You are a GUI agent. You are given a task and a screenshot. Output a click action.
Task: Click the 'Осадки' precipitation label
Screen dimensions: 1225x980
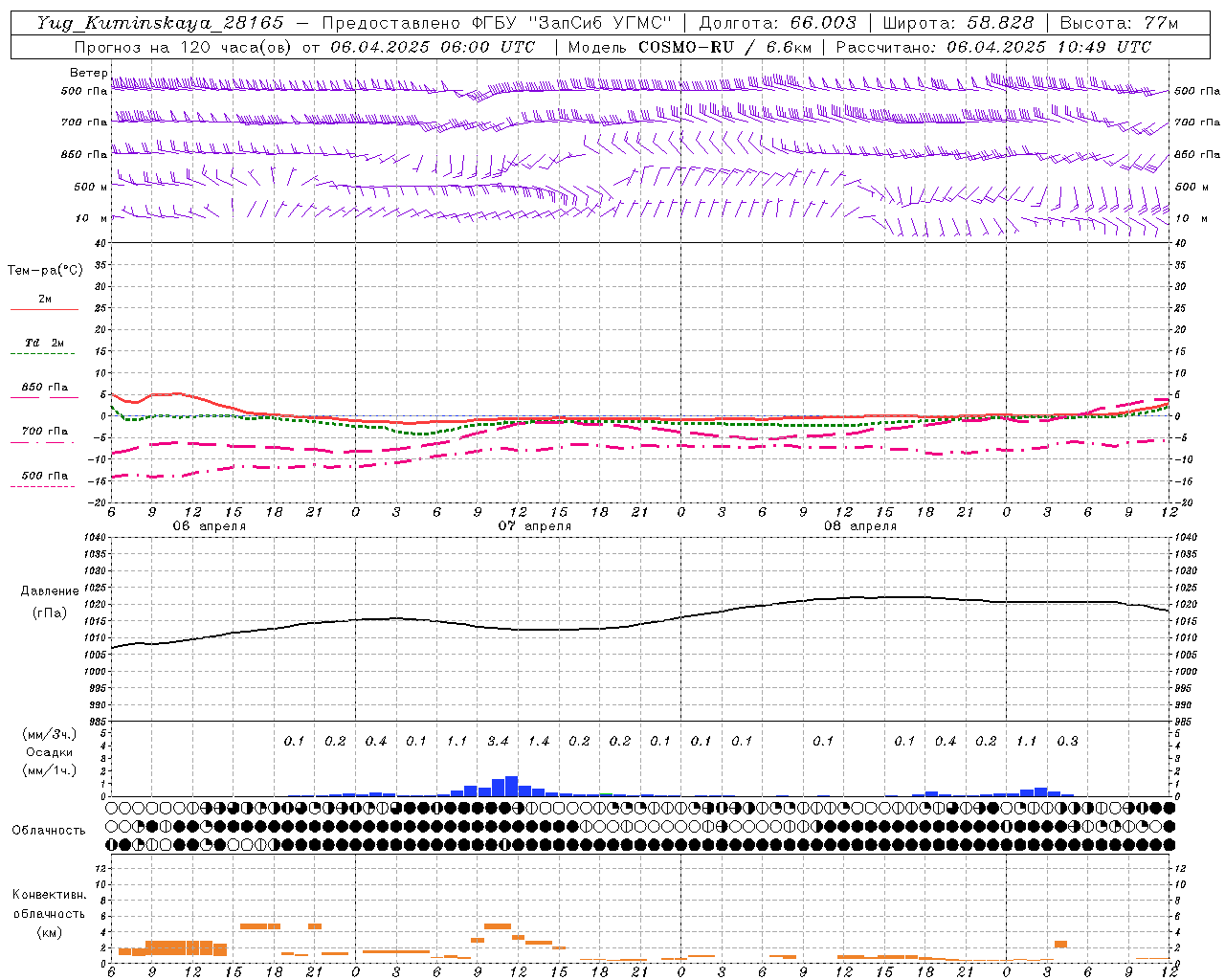[x=50, y=752]
